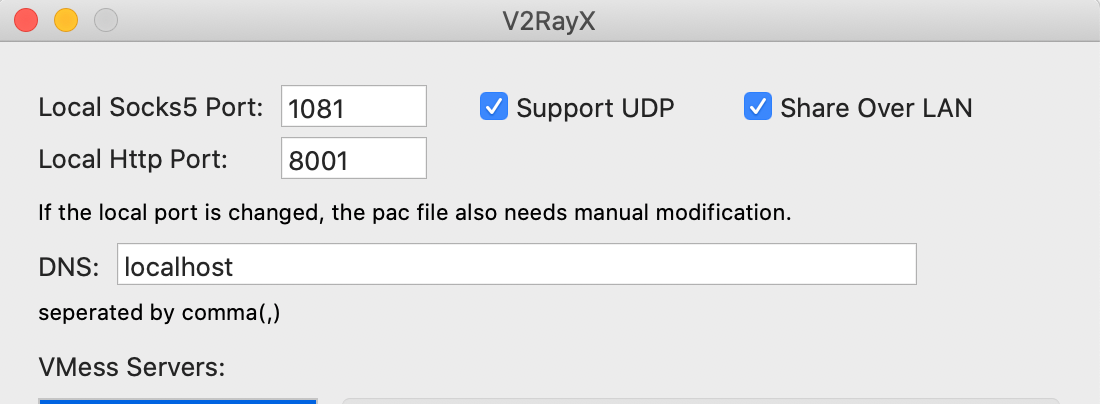Screen dimensions: 1100x404
Task: Click the server details panel at bottom right
Action: [x=700, y=400]
